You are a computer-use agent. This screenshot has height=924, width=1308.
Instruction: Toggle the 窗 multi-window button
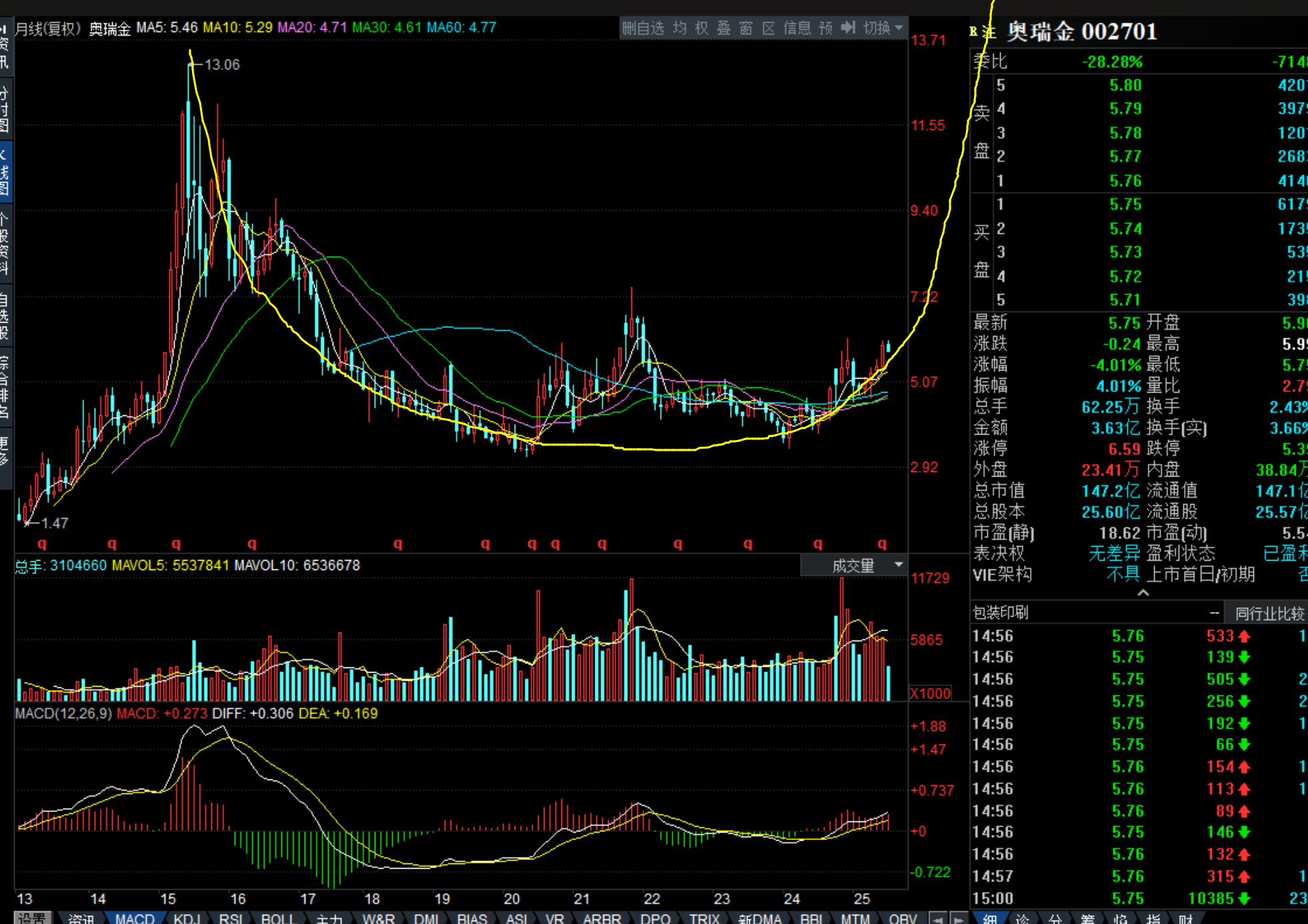click(746, 28)
